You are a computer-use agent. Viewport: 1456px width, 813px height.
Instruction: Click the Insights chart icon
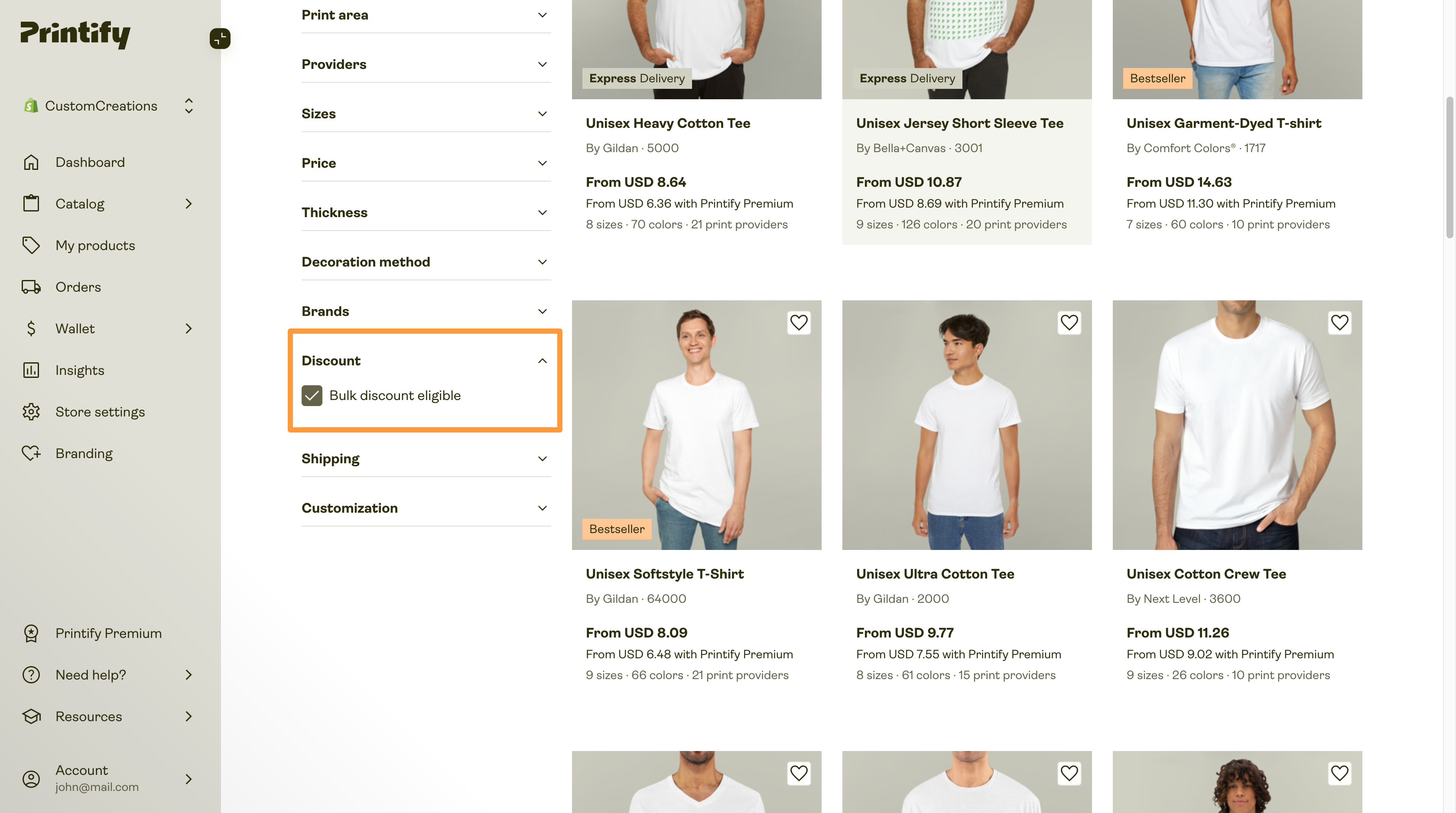click(31, 371)
